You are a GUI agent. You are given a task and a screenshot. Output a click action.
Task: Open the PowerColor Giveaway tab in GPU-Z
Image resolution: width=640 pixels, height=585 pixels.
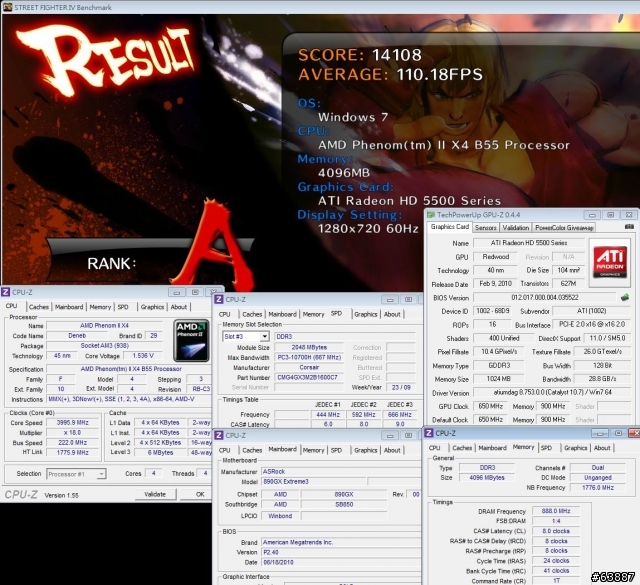click(564, 228)
